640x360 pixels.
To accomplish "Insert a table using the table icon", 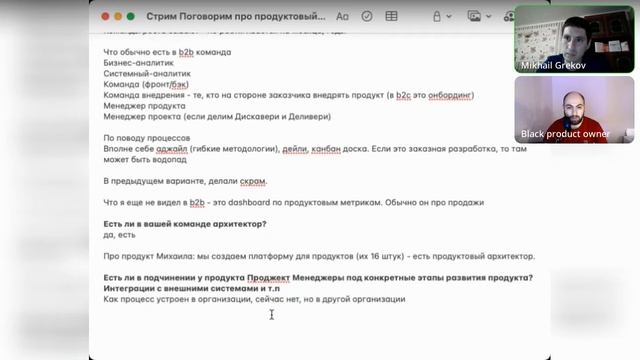I will (x=391, y=16).
